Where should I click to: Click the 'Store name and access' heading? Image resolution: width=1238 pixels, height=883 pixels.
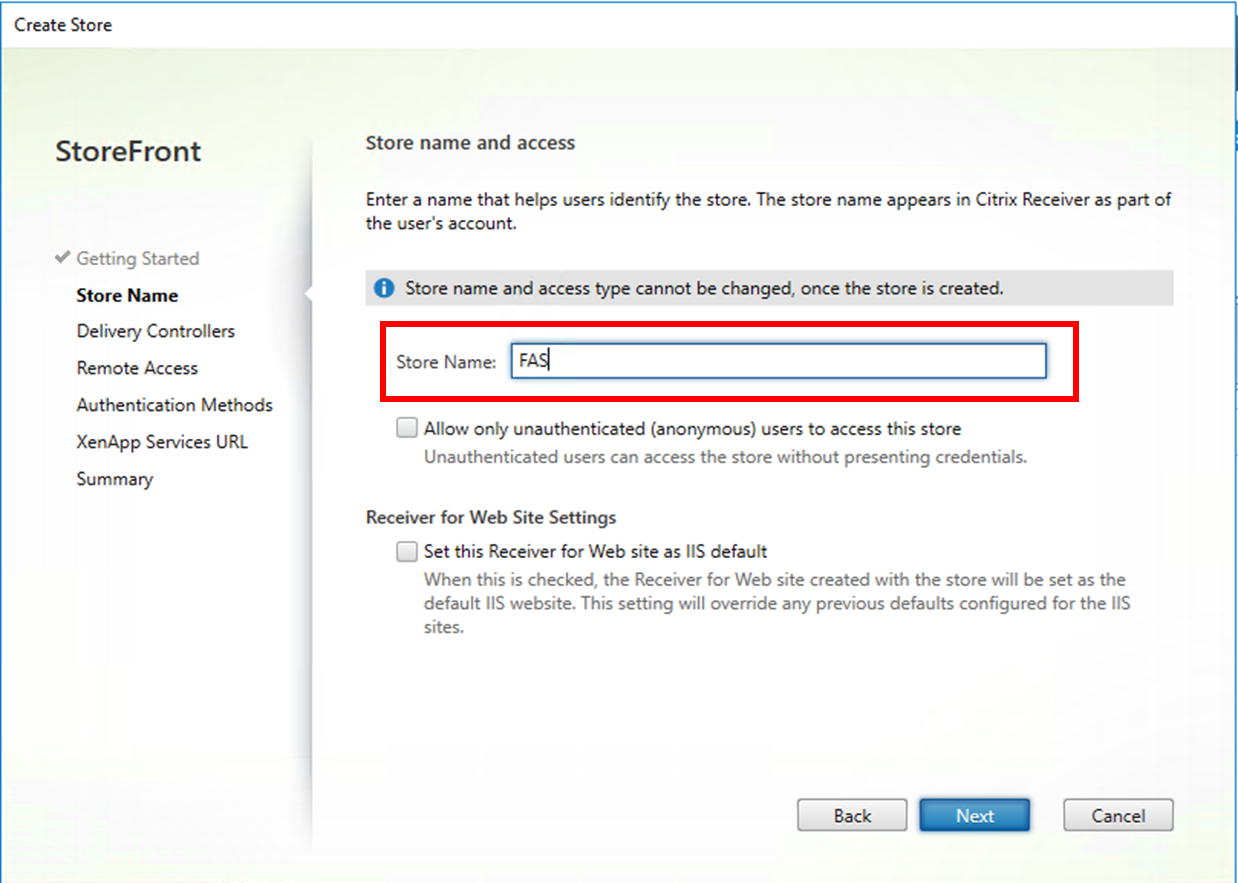(470, 143)
